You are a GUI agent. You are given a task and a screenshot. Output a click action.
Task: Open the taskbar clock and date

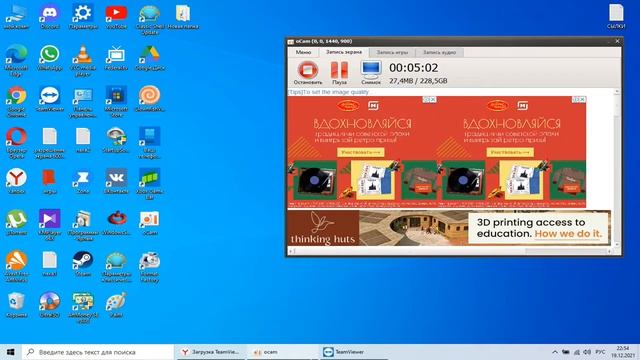623,352
